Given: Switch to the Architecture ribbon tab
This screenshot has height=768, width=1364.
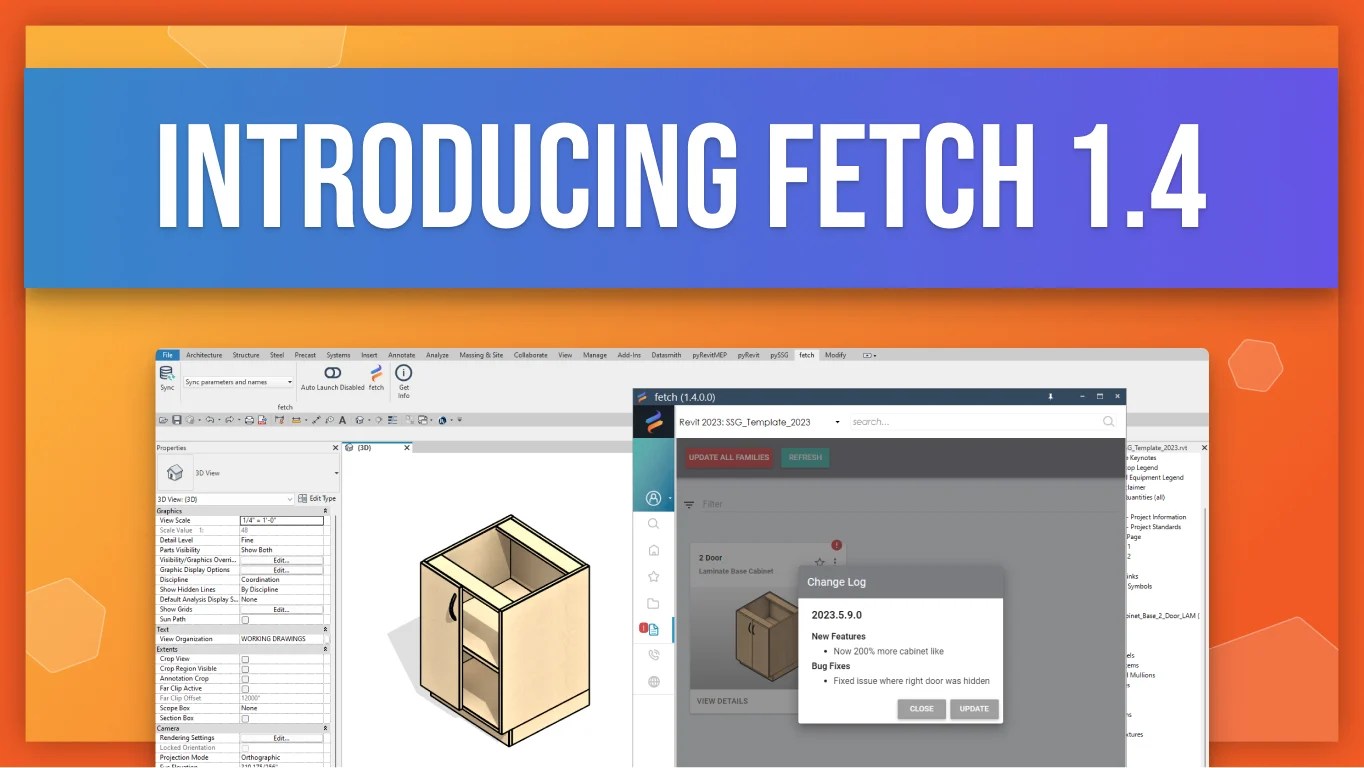Looking at the screenshot, I should 204,355.
